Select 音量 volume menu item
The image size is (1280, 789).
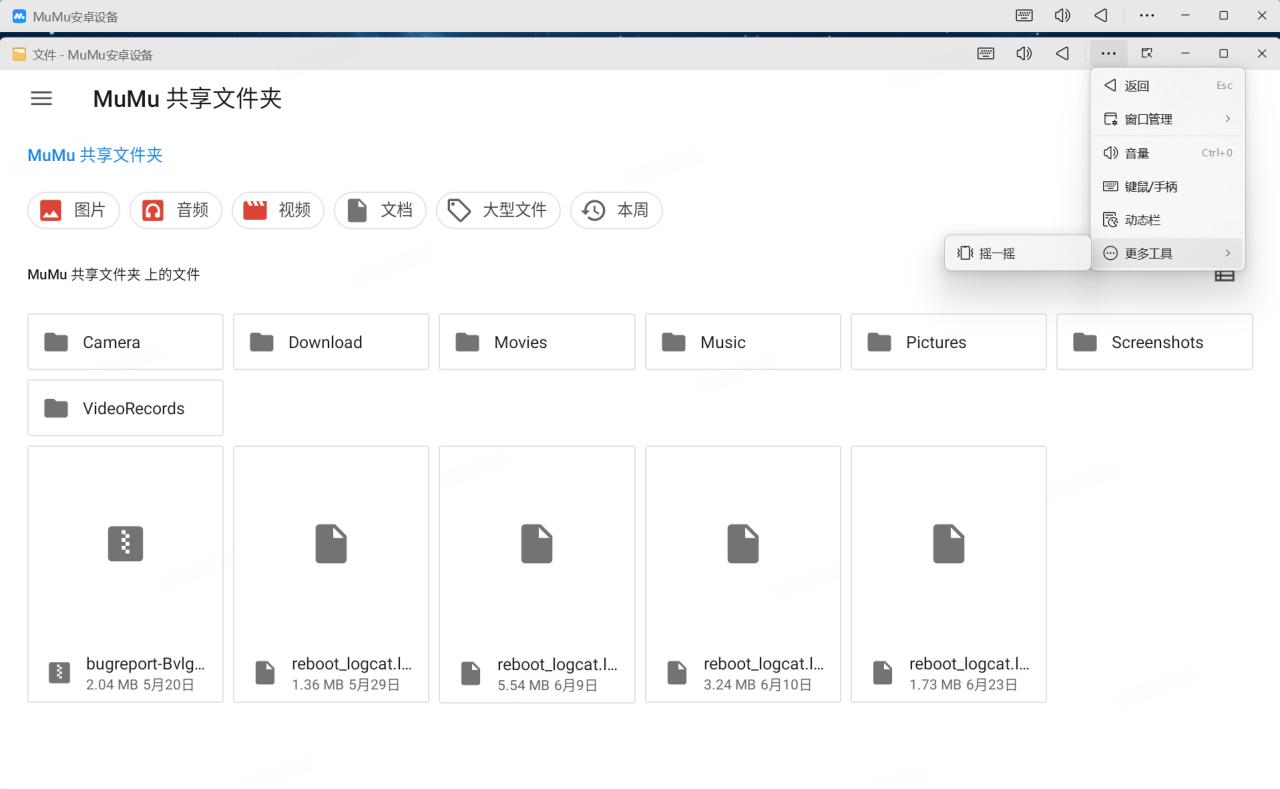(1167, 153)
